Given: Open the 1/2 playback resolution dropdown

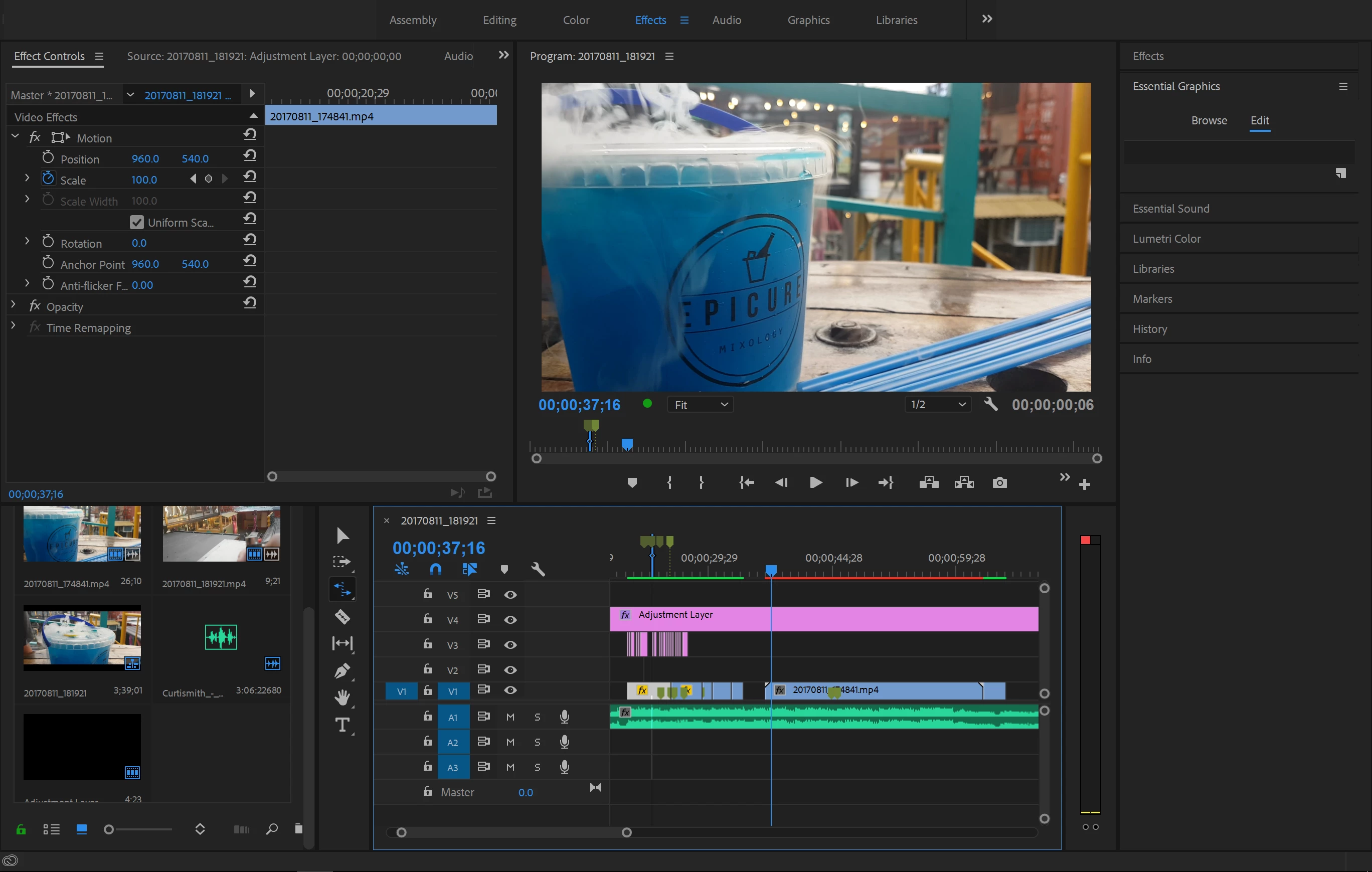Looking at the screenshot, I should (937, 404).
